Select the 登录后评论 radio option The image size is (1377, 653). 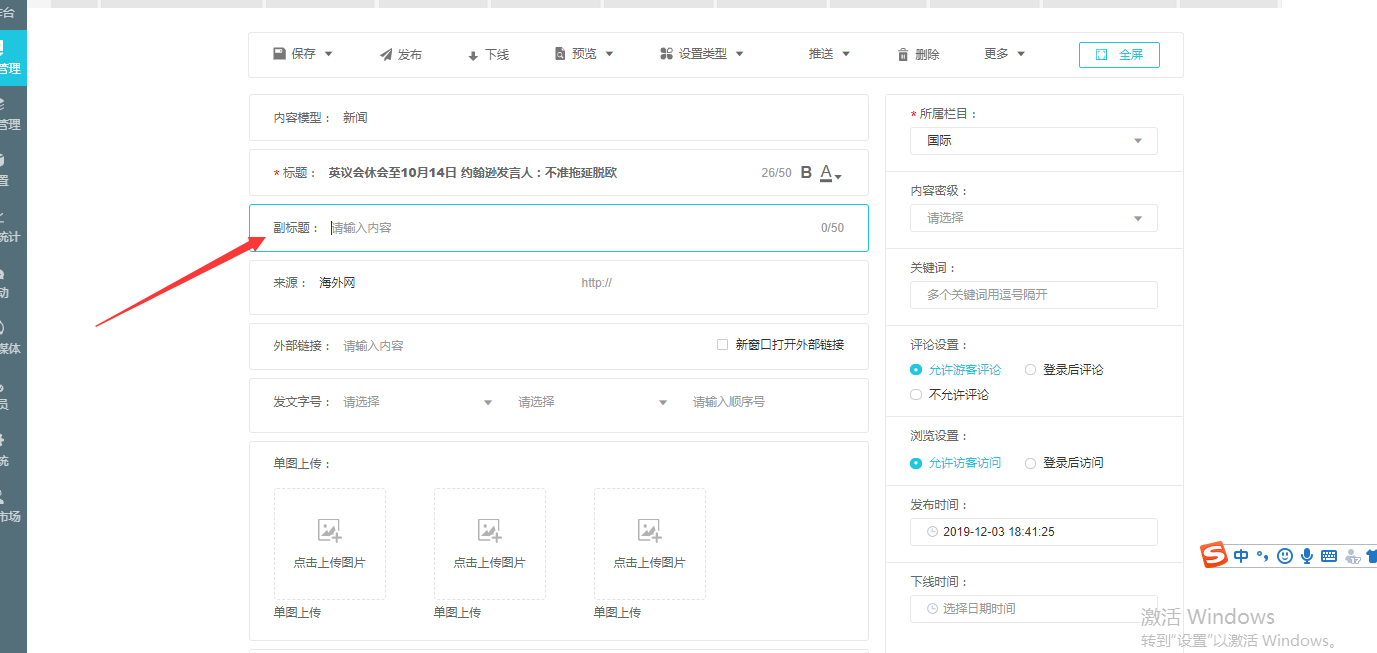click(x=1031, y=370)
